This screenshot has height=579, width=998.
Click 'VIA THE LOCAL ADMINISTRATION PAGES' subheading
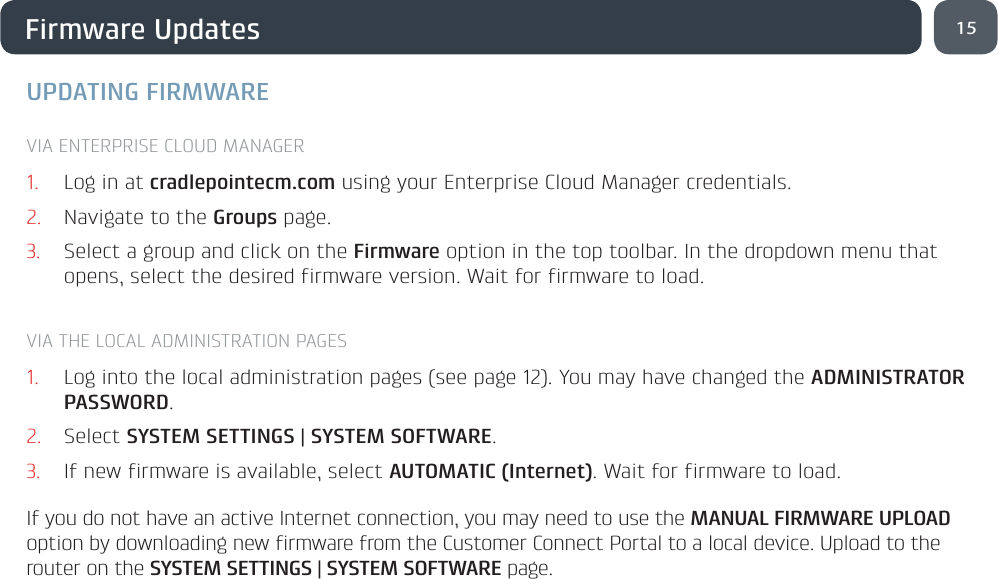click(186, 341)
